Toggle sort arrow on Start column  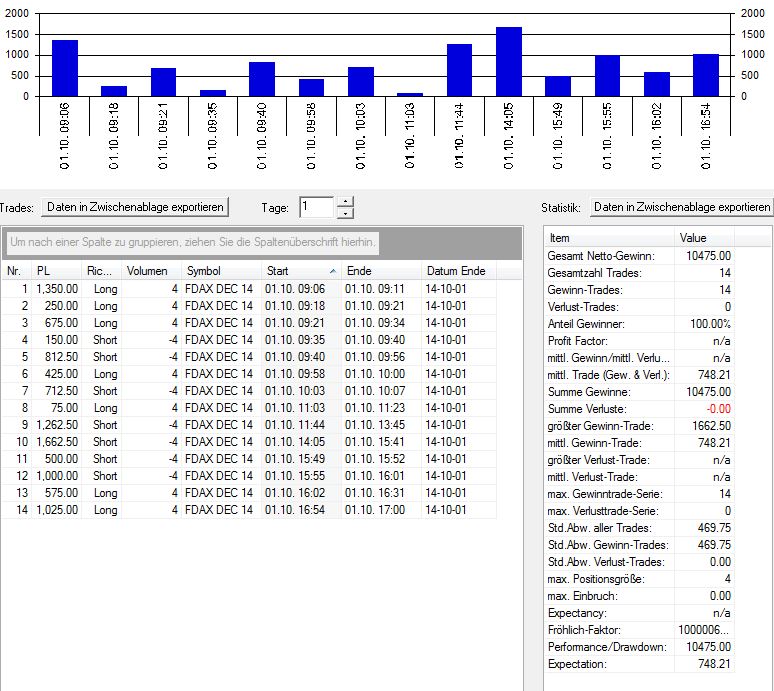pos(333,271)
